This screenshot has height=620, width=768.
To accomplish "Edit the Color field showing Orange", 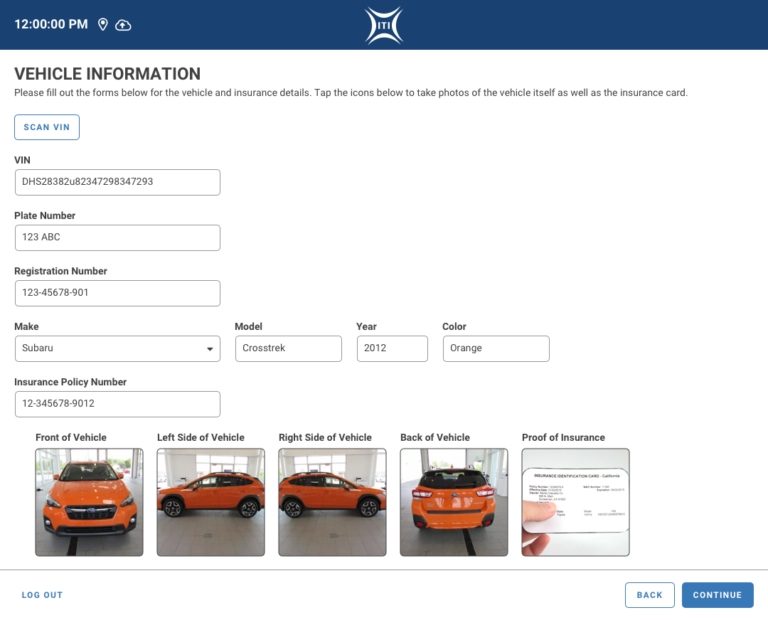I will (x=496, y=348).
